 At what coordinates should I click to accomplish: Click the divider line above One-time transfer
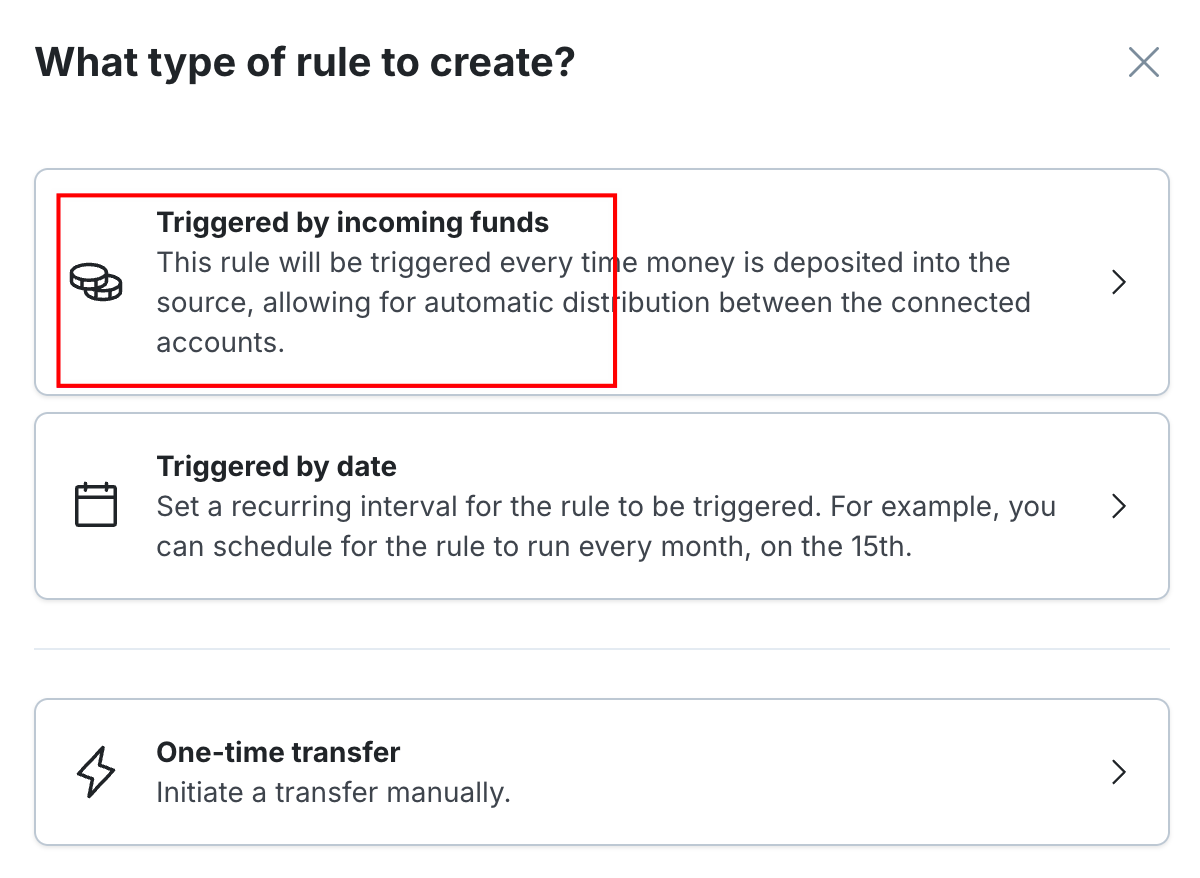601,649
